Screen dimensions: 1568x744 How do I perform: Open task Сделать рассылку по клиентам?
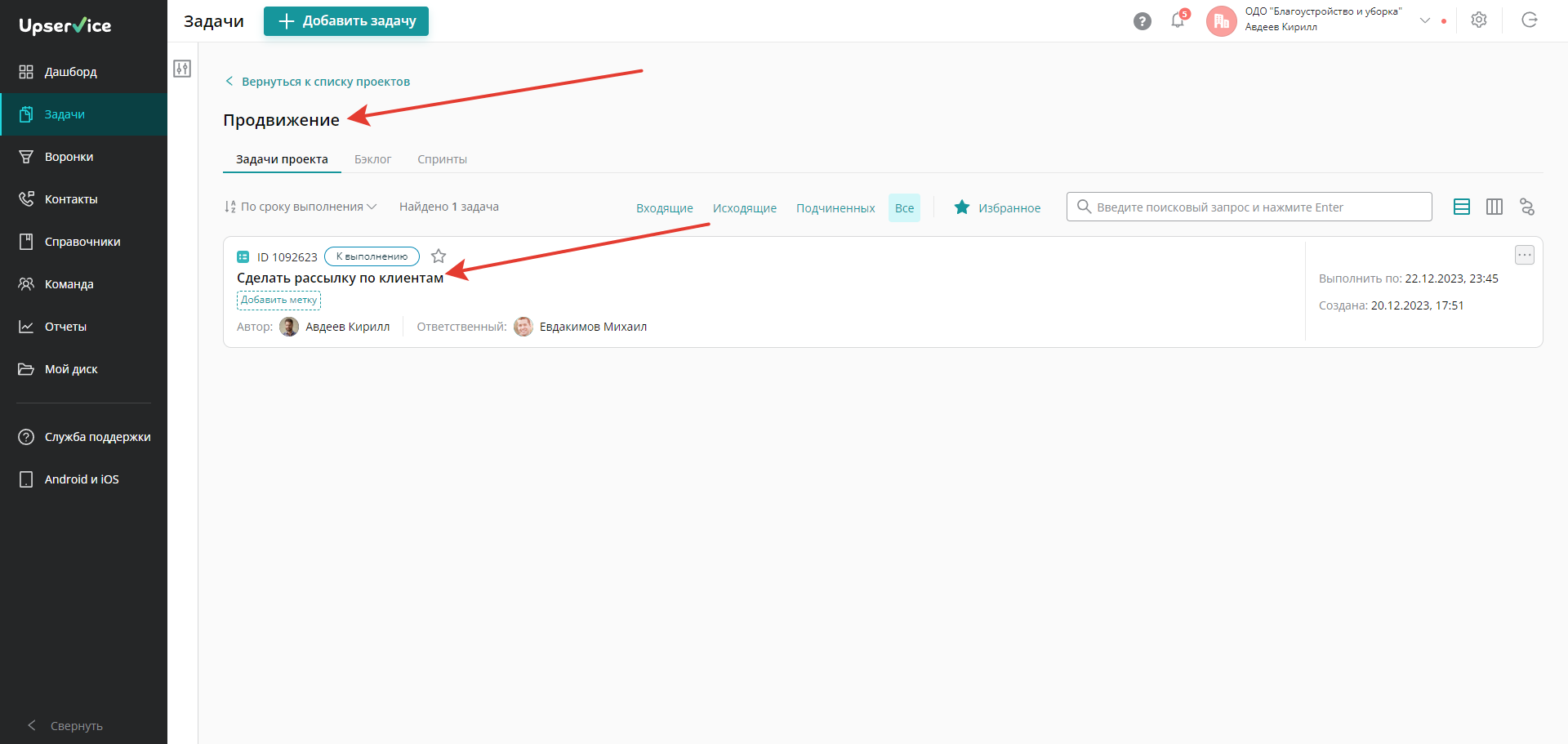tap(340, 278)
